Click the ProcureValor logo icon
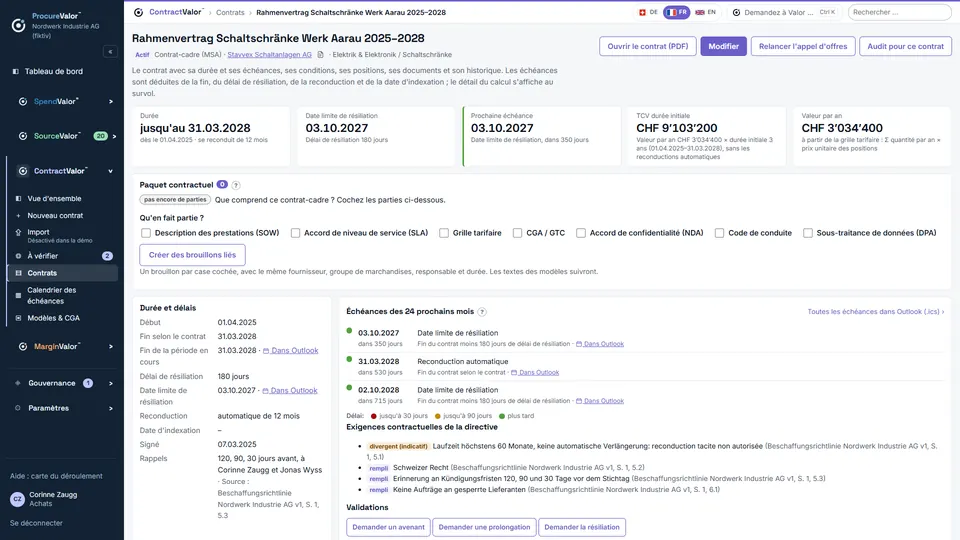 tap(18, 25)
